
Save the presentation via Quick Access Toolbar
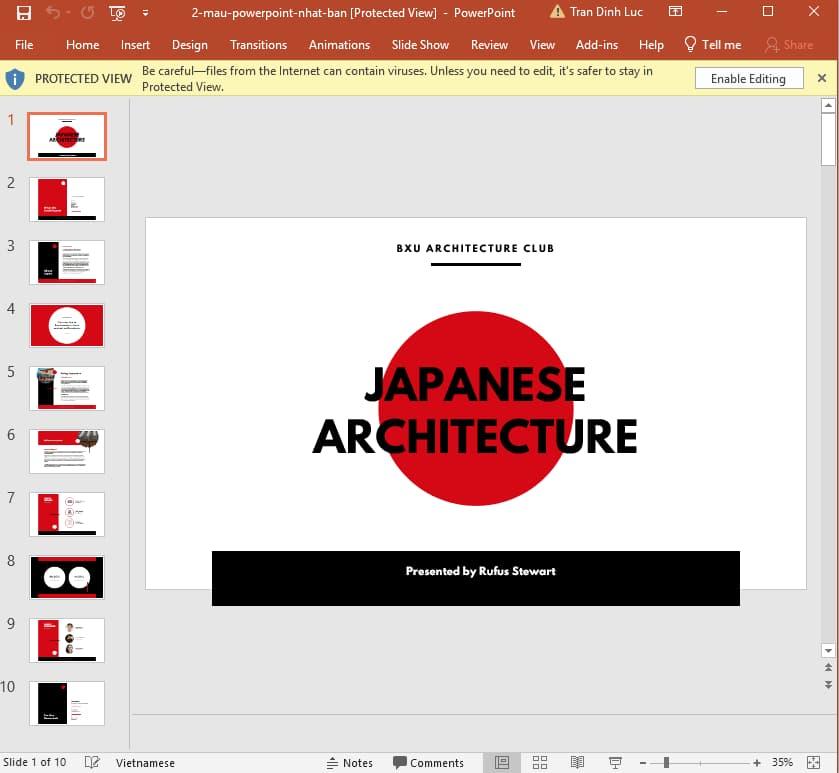point(24,12)
